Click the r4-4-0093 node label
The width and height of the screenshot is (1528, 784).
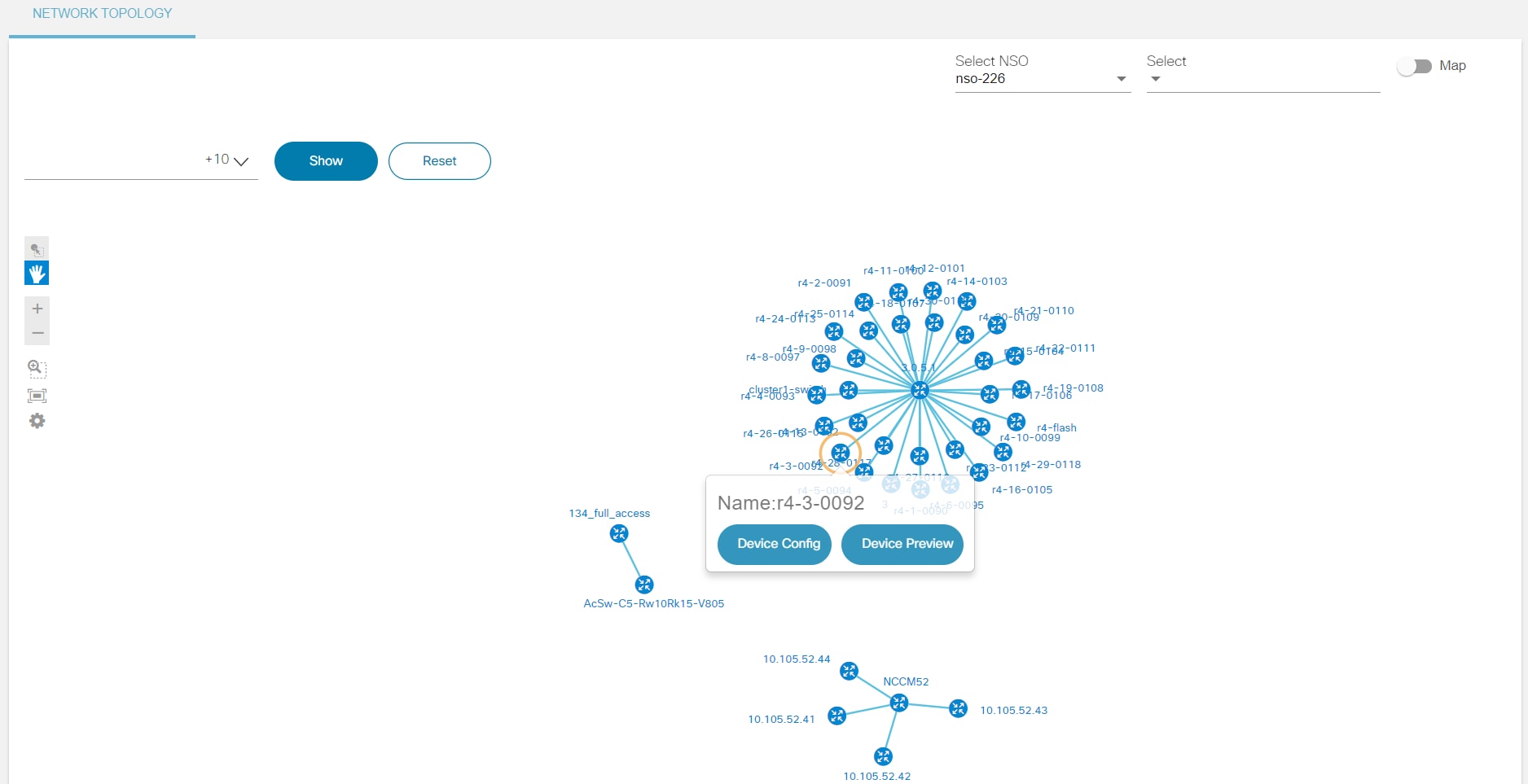pyautogui.click(x=767, y=396)
